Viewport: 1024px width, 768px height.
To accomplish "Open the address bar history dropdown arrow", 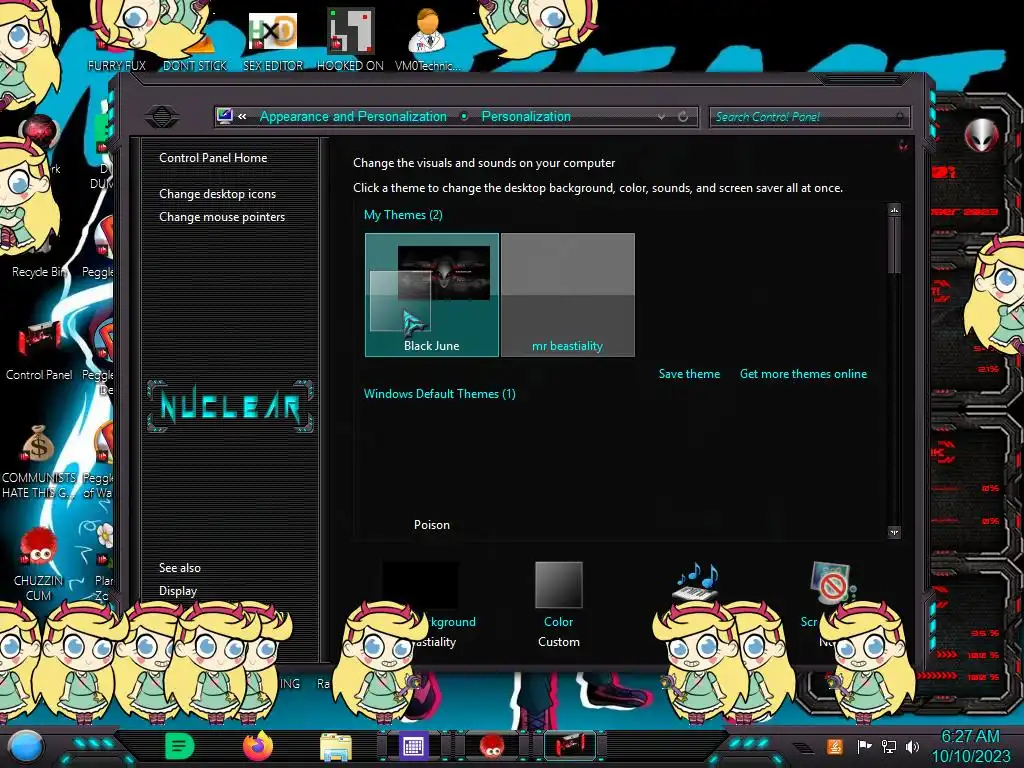I will (x=661, y=116).
